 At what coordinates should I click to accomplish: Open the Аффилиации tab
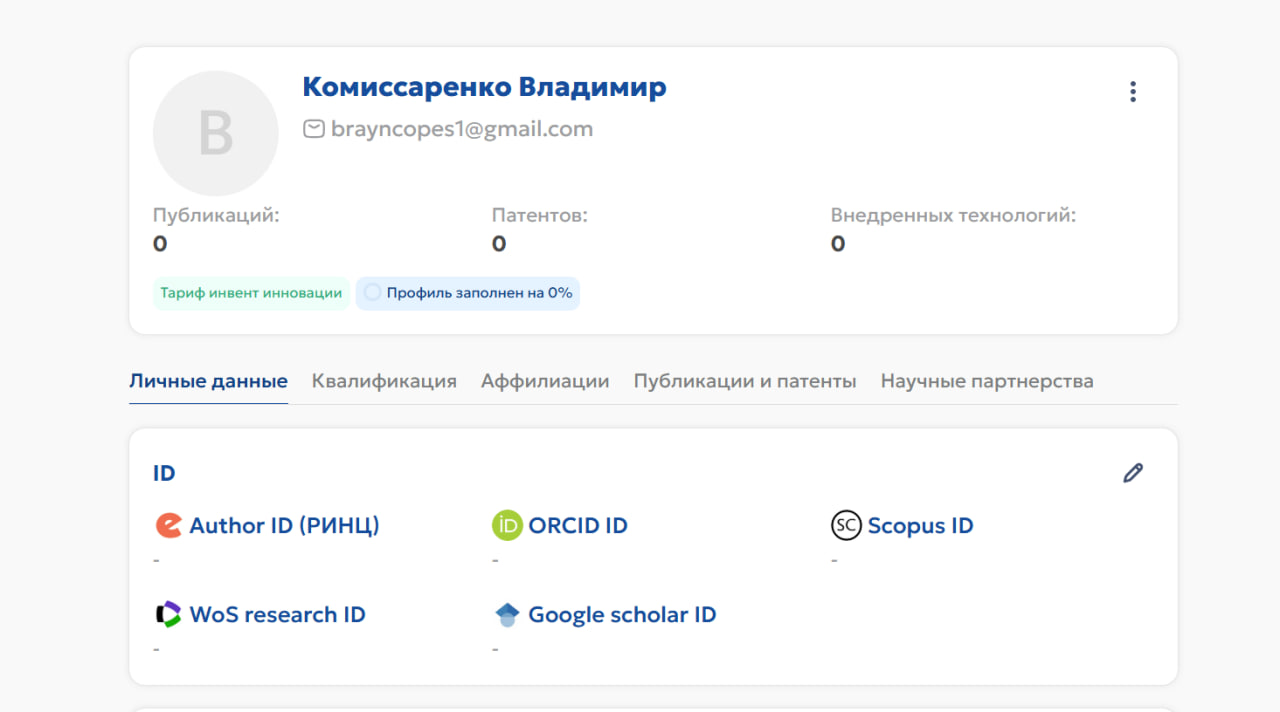pyautogui.click(x=545, y=381)
